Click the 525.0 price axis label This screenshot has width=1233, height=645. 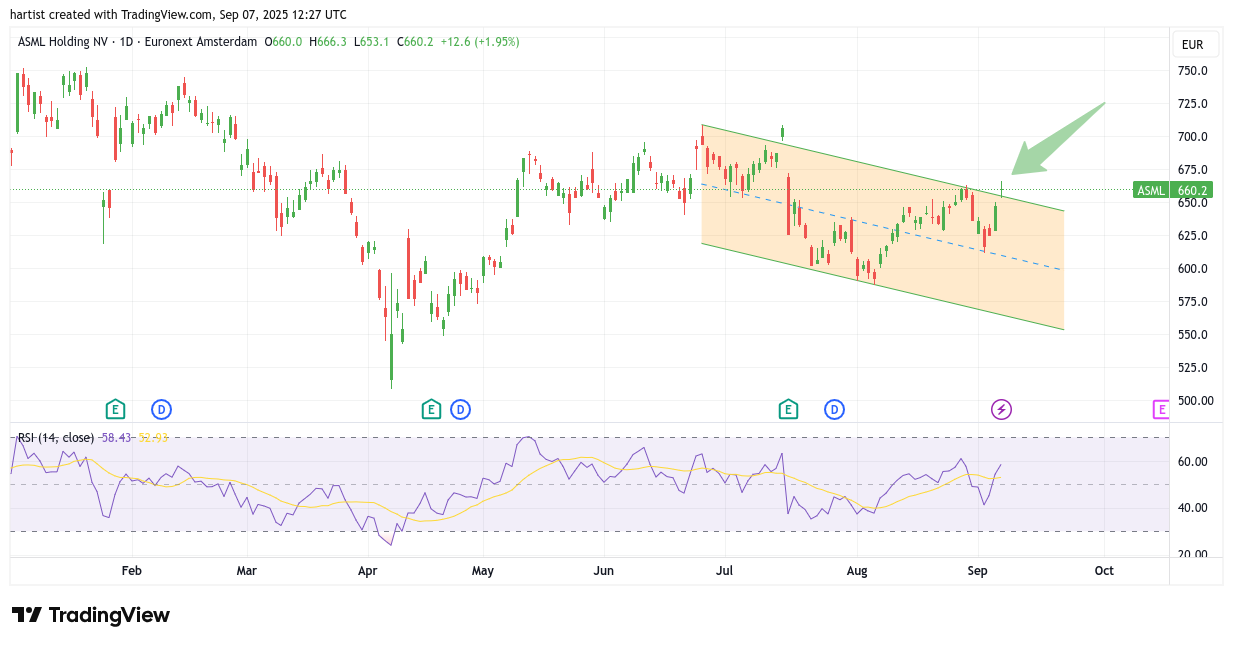(1193, 368)
